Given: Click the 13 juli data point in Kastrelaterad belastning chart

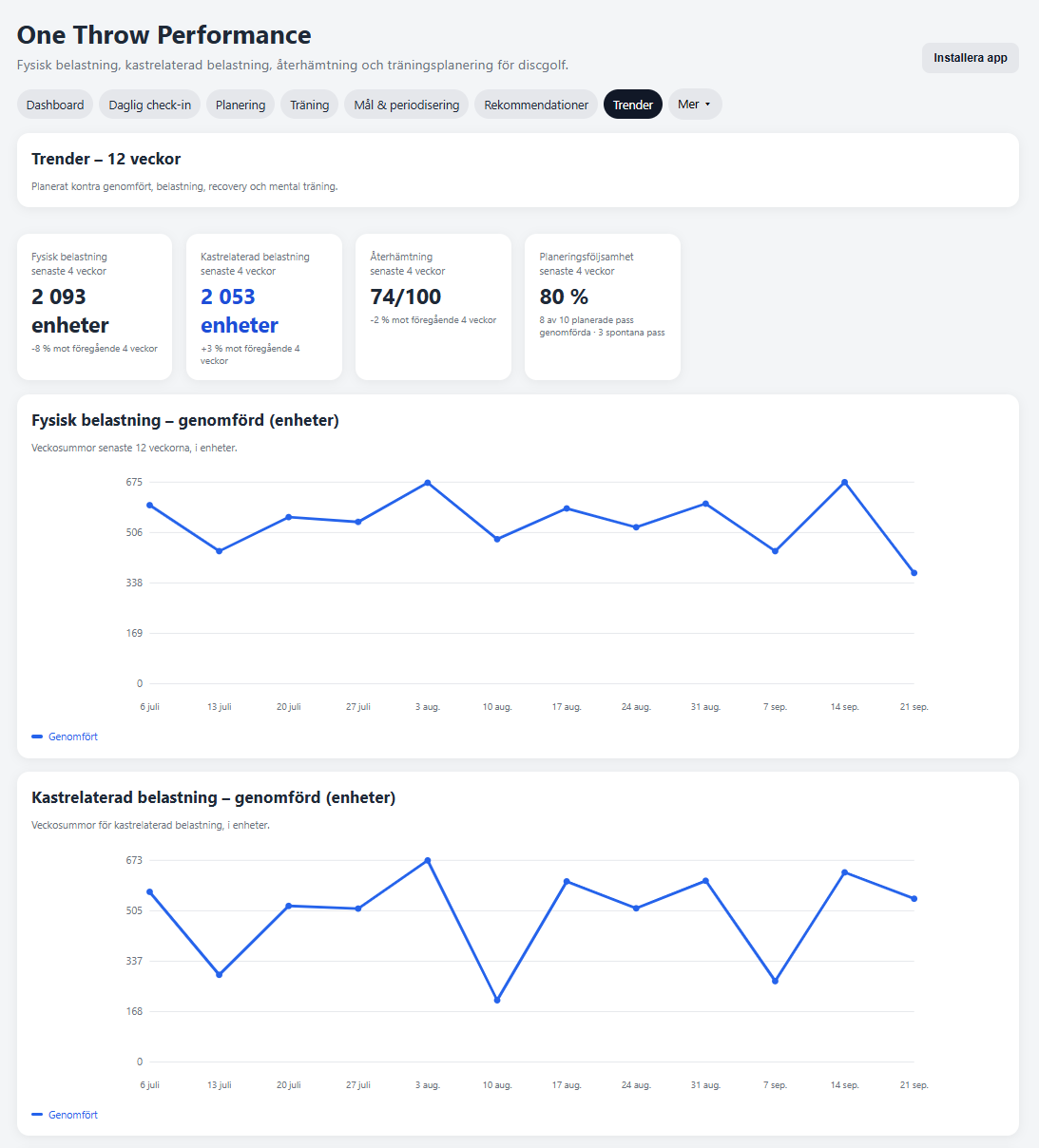Looking at the screenshot, I should (220, 975).
